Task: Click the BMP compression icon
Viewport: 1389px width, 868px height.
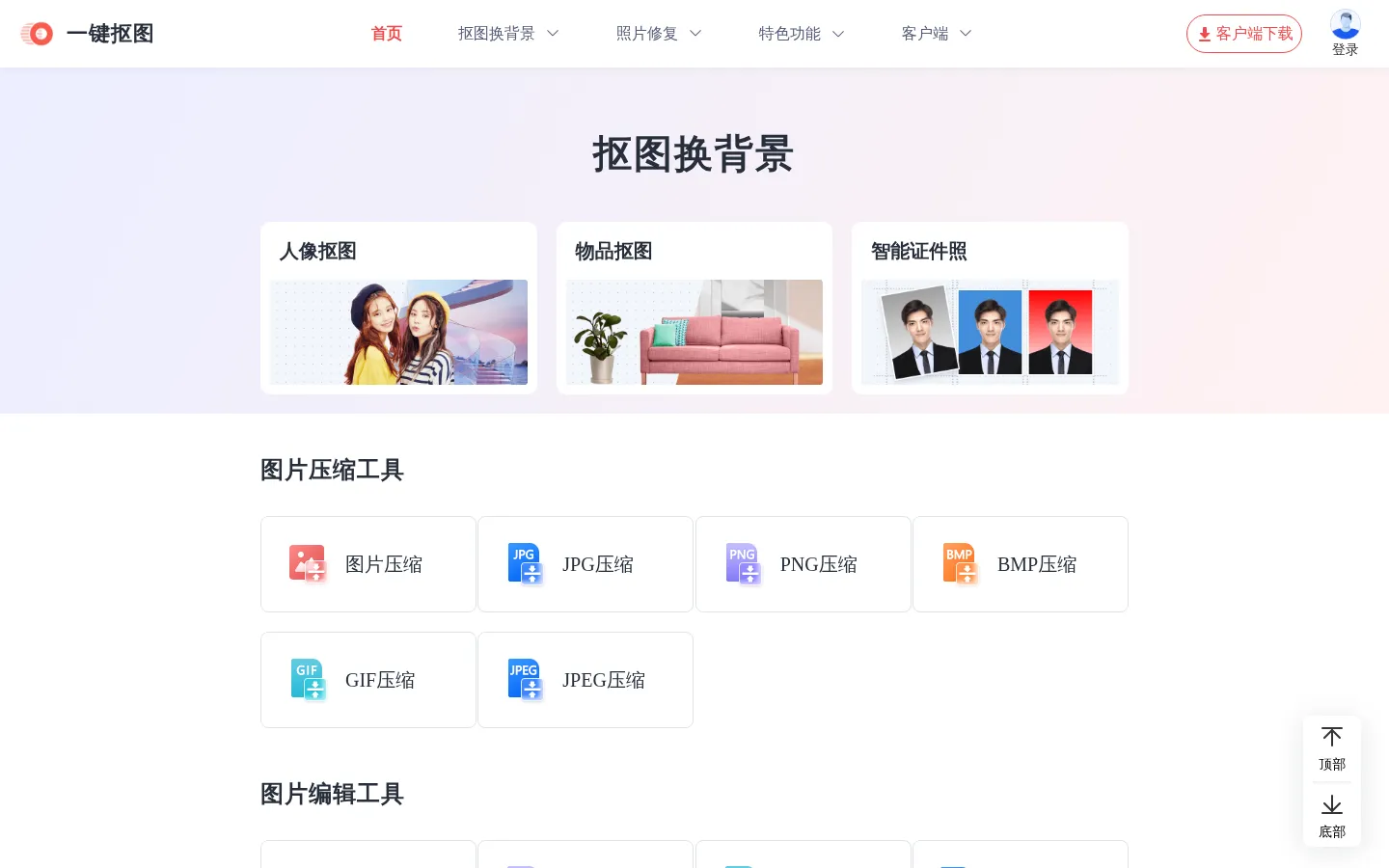Action: [961, 564]
